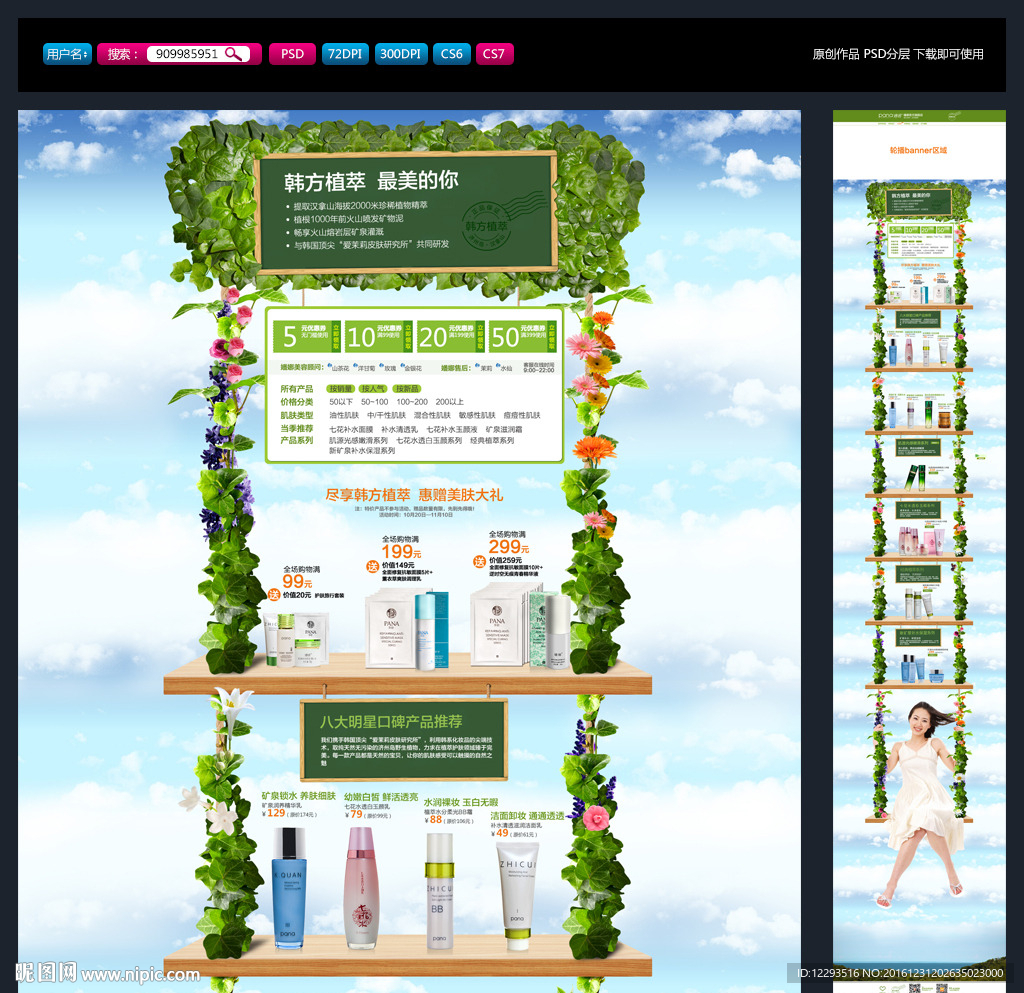Contact after-sales agent 水仙

coord(504,368)
